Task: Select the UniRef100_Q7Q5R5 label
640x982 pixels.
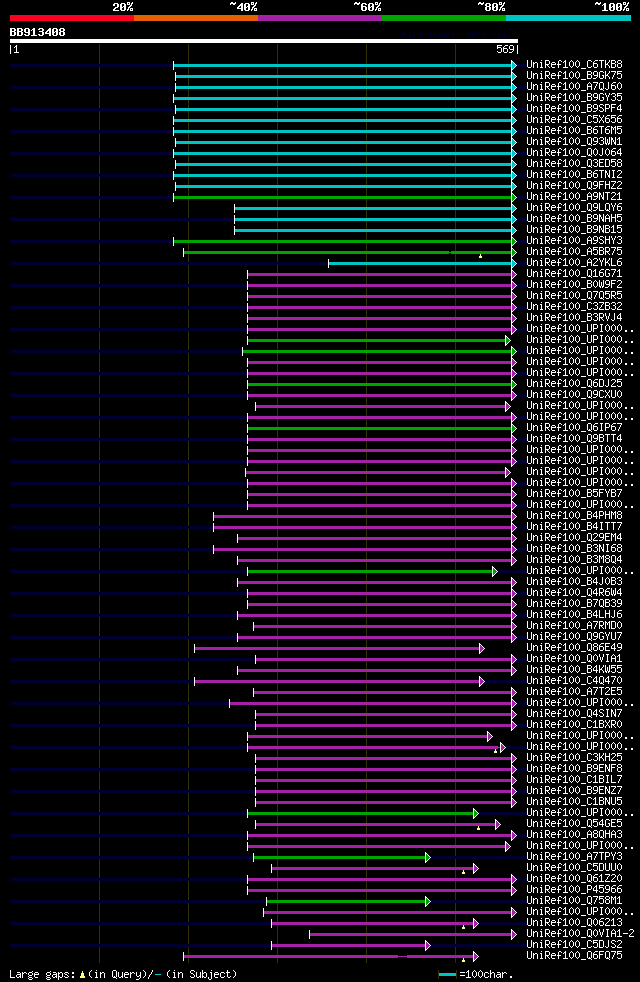Action: tap(574, 296)
